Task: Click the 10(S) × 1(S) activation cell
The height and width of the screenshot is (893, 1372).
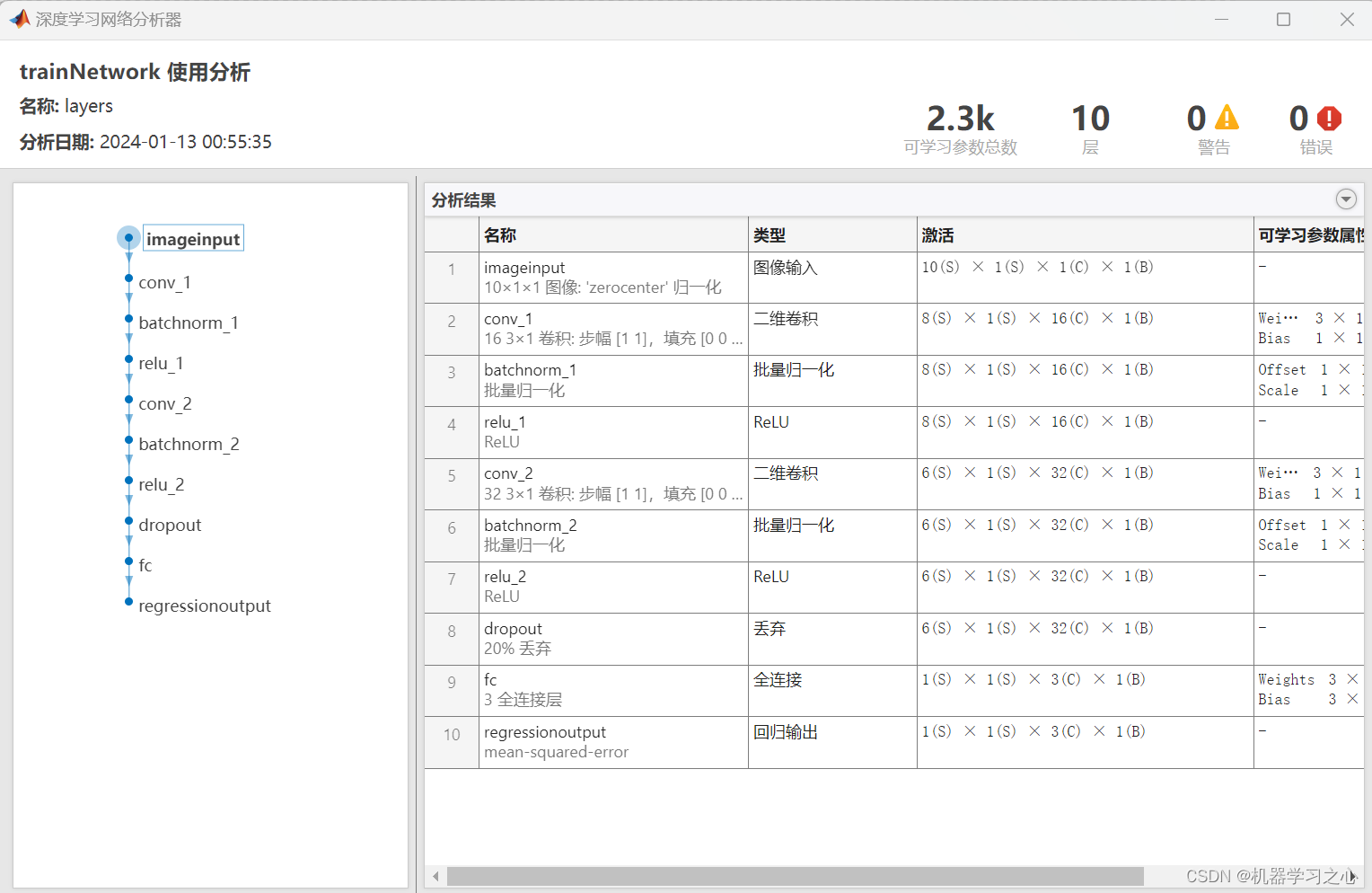Action: pos(1085,278)
